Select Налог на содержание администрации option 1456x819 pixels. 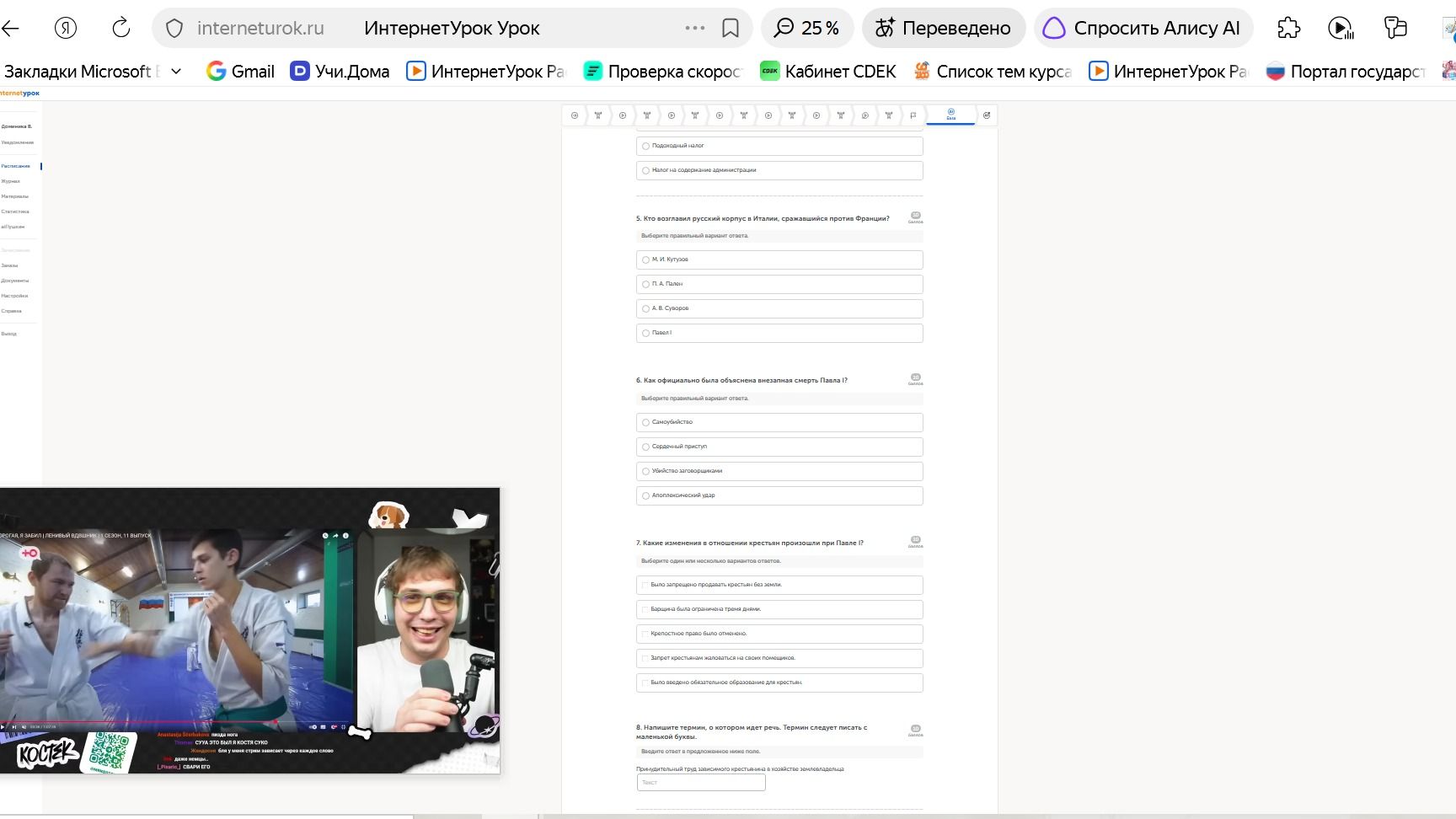click(x=779, y=170)
